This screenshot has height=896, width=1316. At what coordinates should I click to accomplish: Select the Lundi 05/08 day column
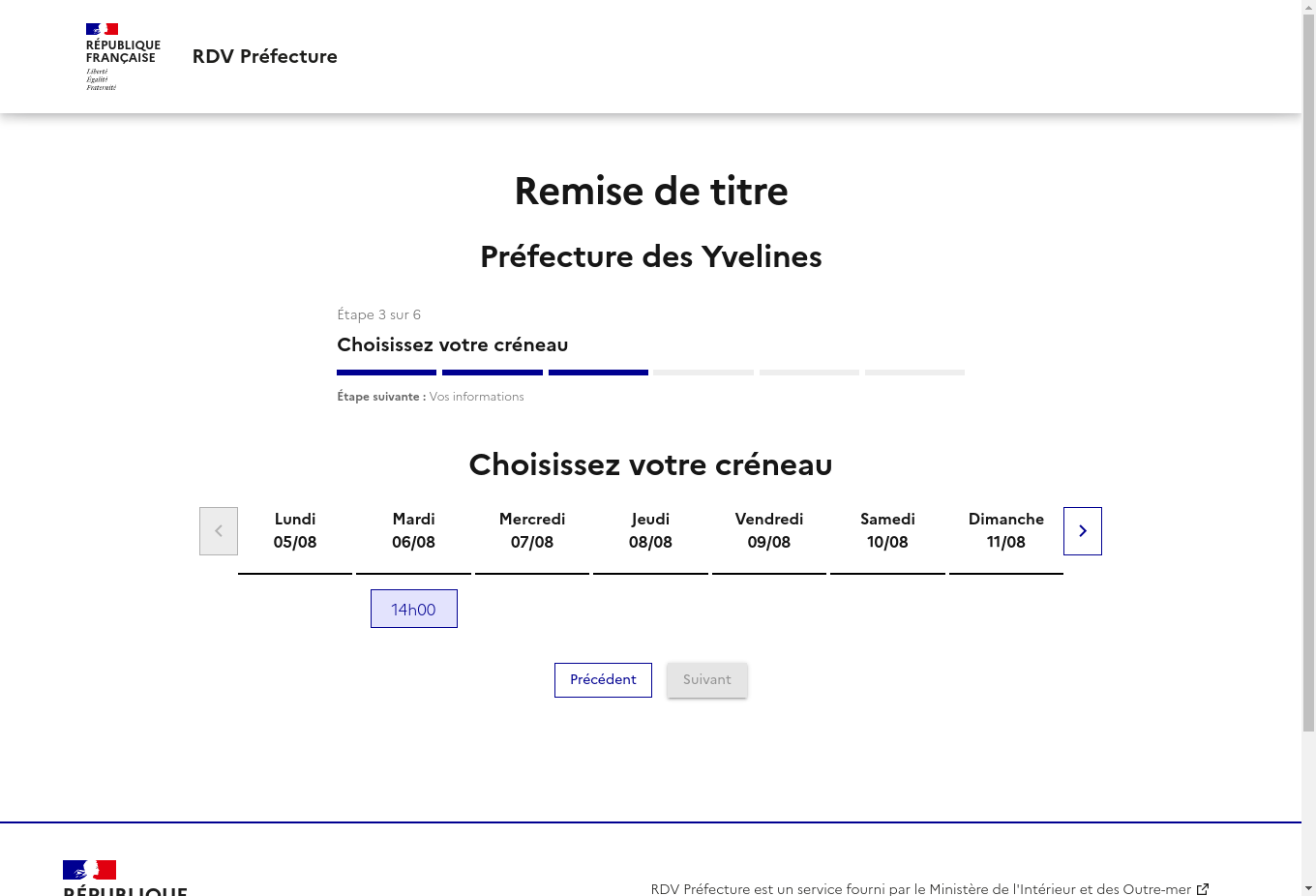pos(295,531)
